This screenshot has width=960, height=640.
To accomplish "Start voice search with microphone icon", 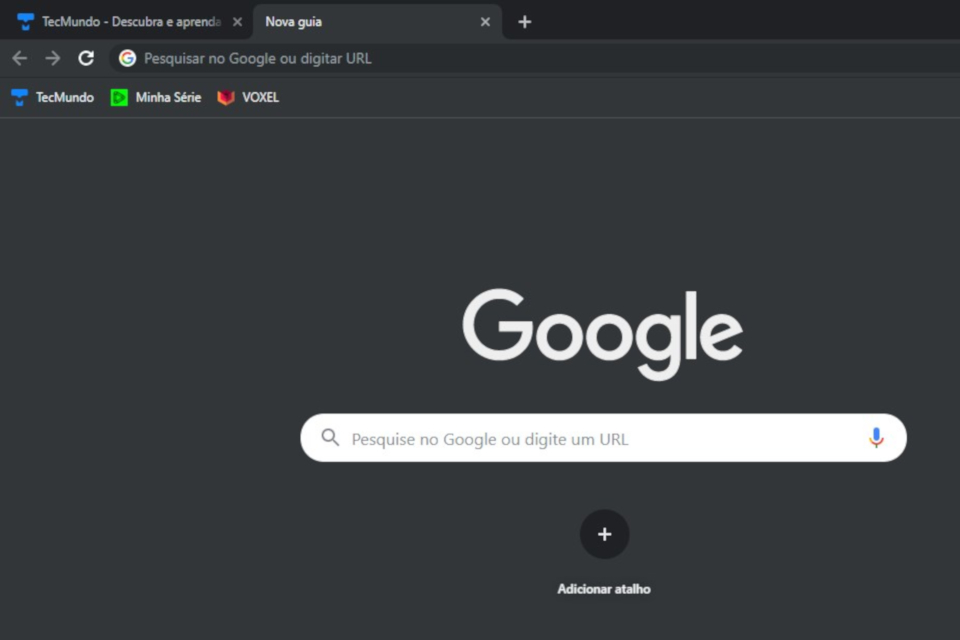I will click(x=876, y=438).
